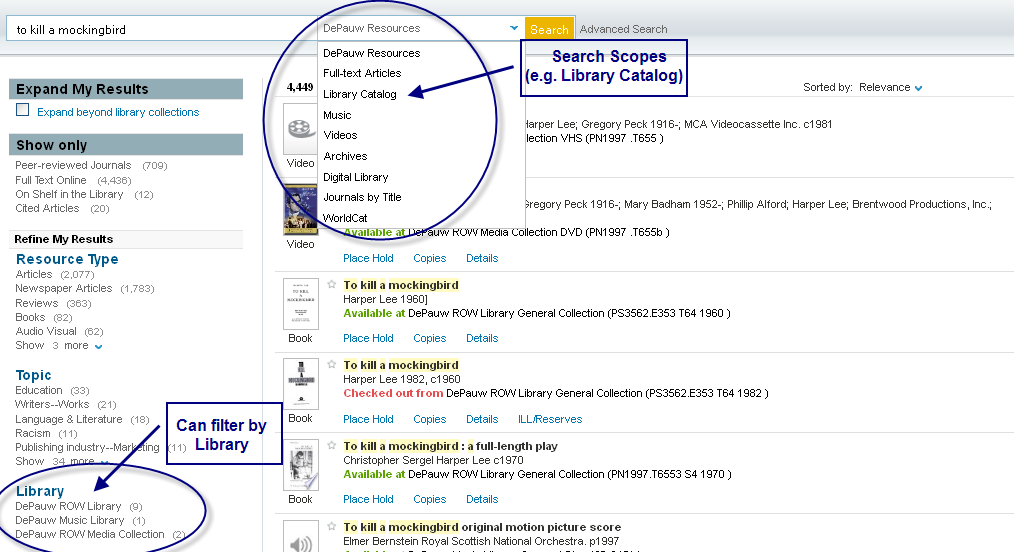This screenshot has height=552, width=1014.
Task: Place Hold on the 1960 book
Action: (x=368, y=338)
